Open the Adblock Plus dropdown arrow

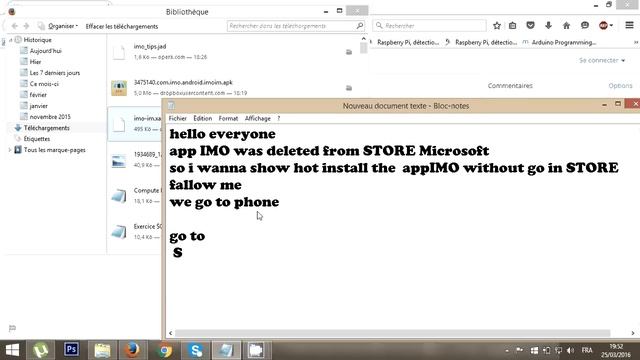click(x=611, y=26)
